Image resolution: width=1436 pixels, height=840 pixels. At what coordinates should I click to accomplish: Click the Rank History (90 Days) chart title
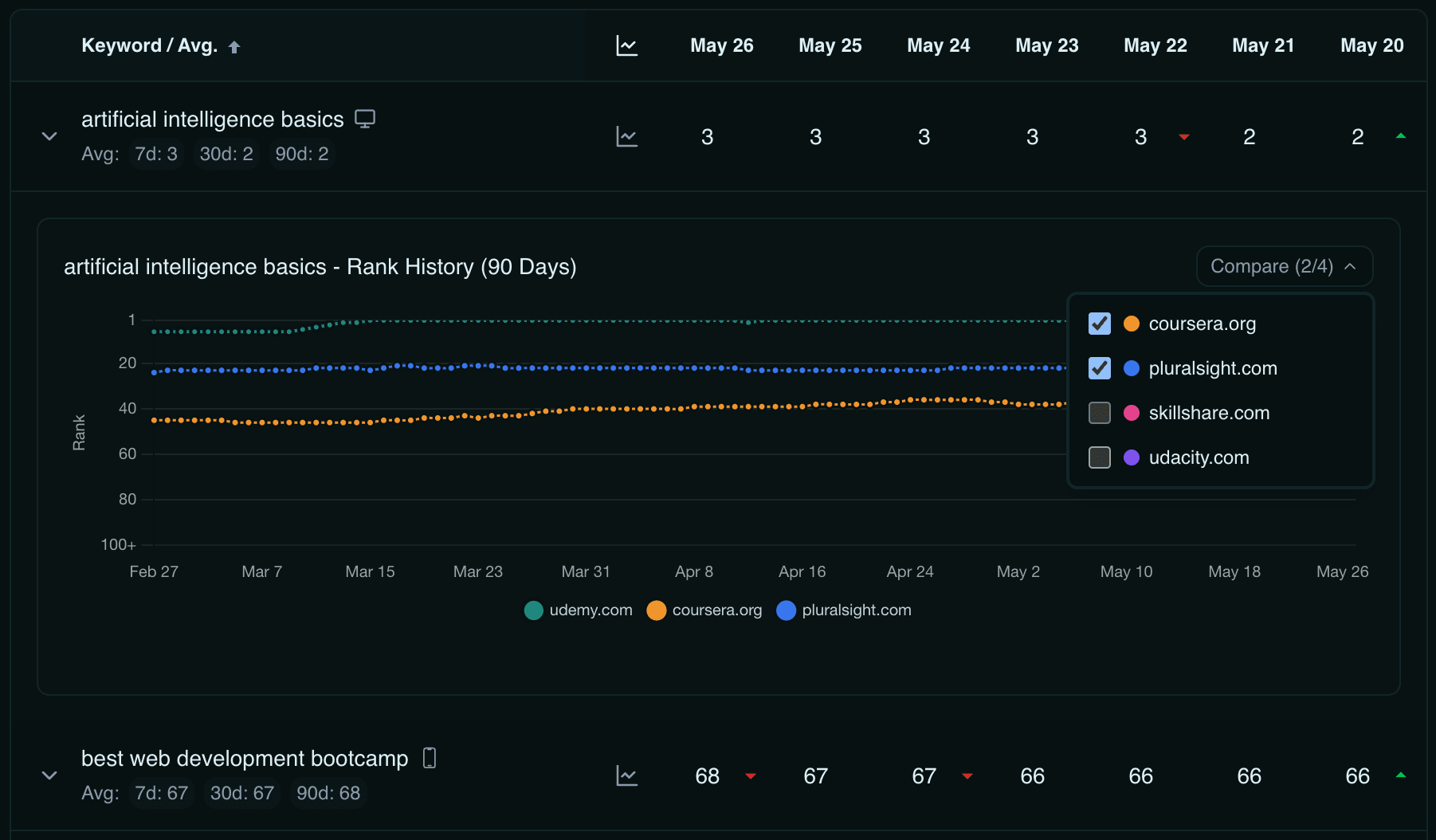tap(320, 266)
